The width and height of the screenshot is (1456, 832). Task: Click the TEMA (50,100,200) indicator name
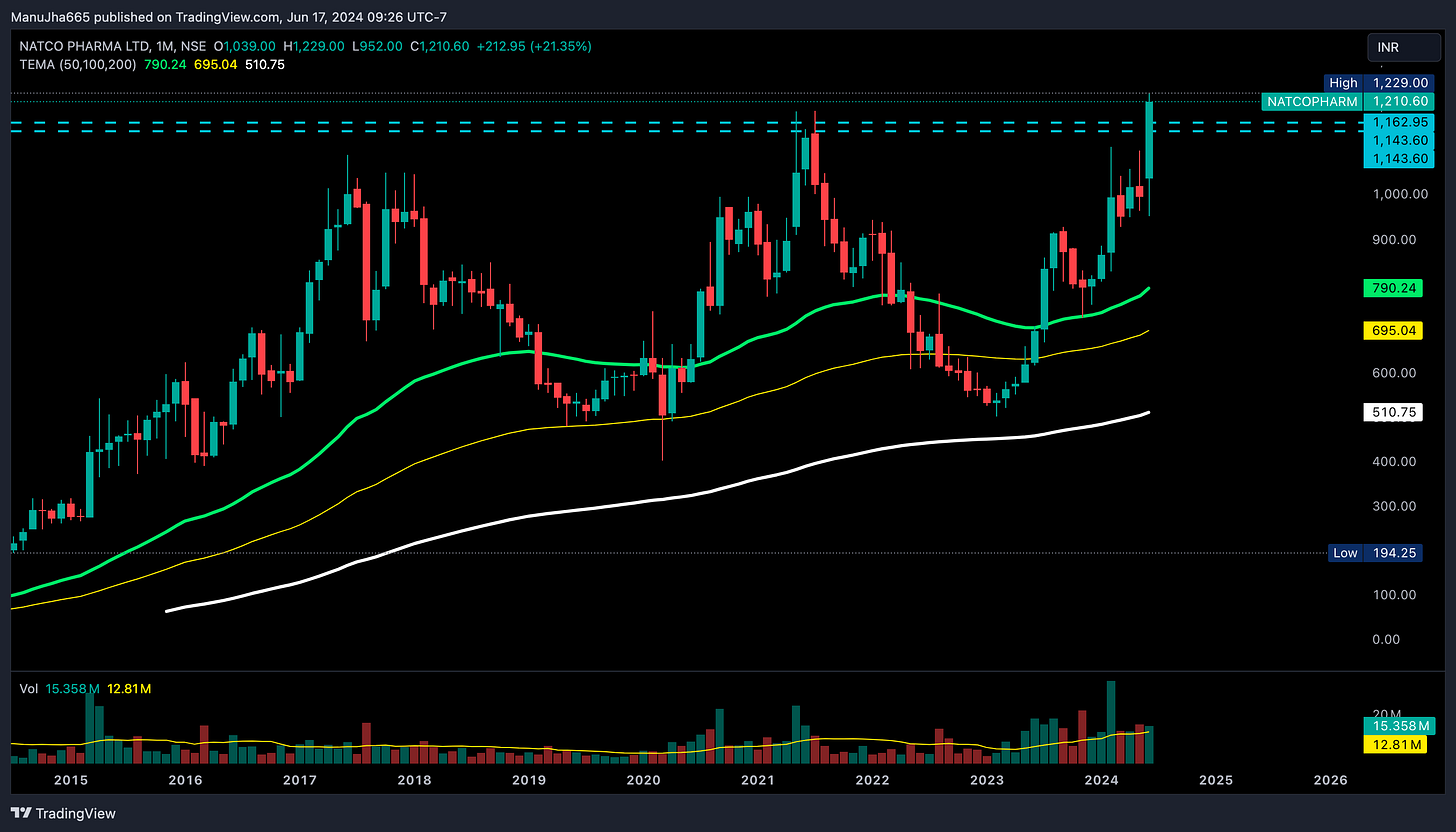79,64
